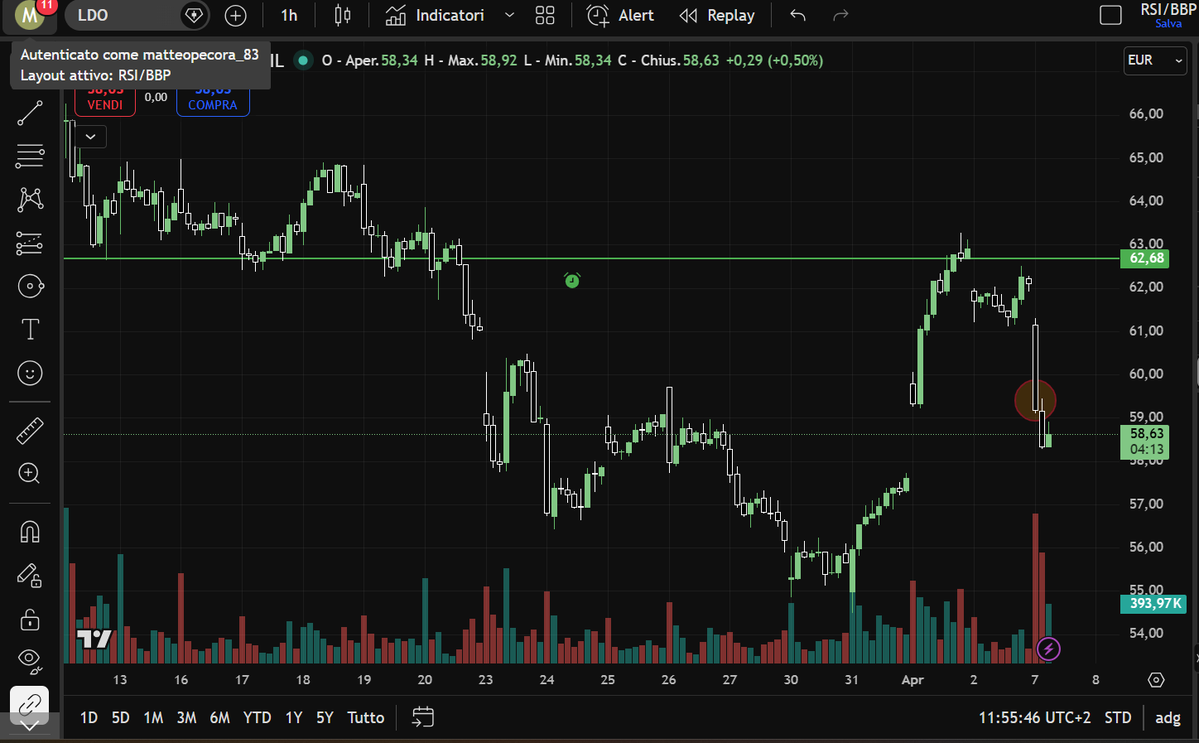Select the patterns drawing tool
This screenshot has width=1199, height=743.
point(30,200)
